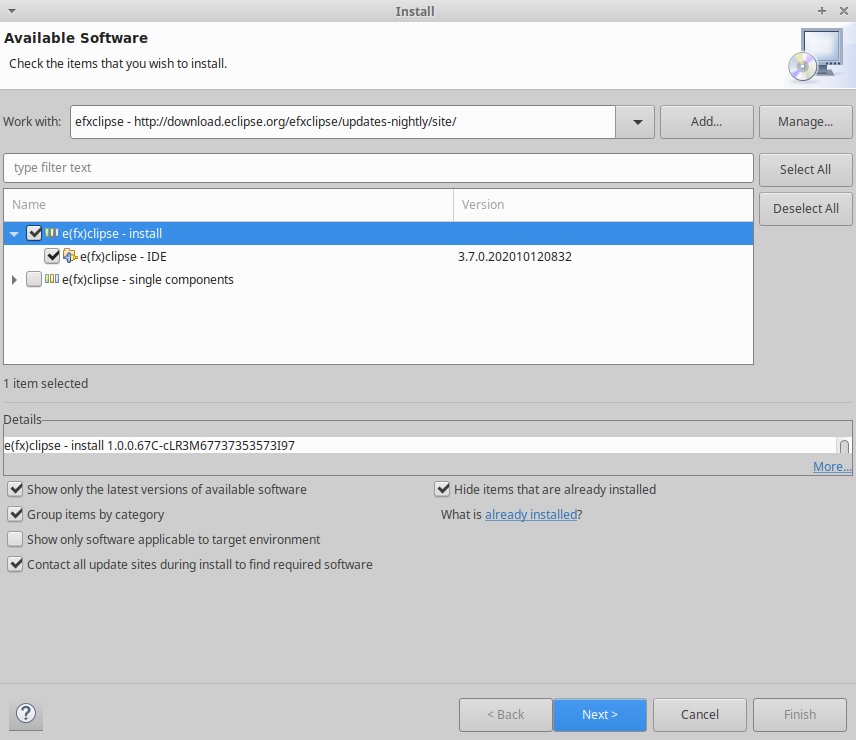The height and width of the screenshot is (740, 856).
Task: Open the already installed link
Action: [530, 514]
